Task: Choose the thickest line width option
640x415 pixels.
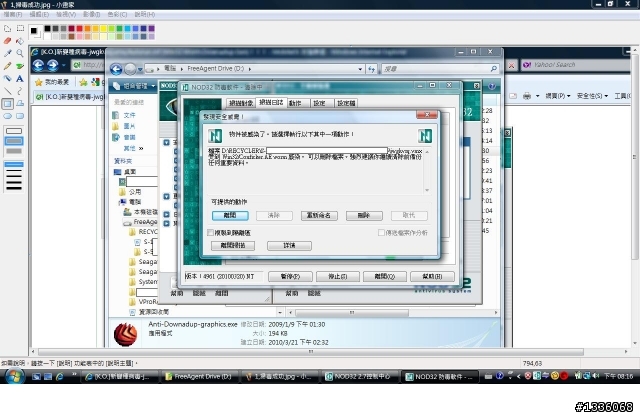Action: 14,188
